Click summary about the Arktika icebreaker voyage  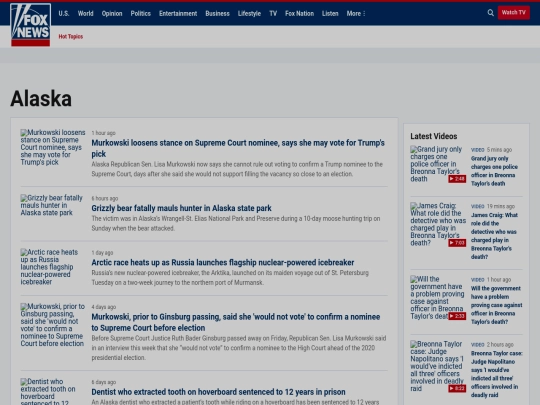click(x=230, y=278)
